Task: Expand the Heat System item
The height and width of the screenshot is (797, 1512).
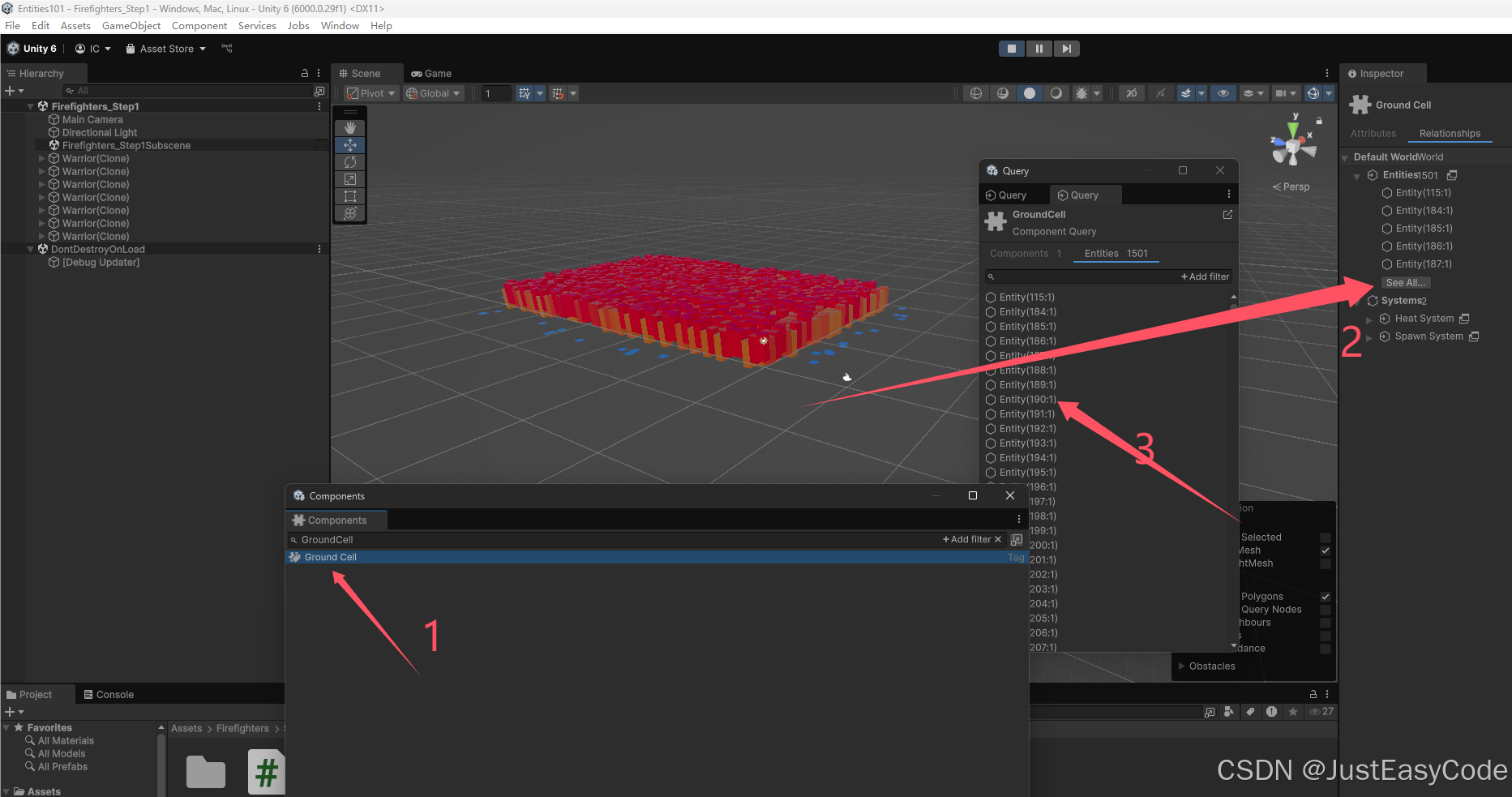Action: (1369, 319)
